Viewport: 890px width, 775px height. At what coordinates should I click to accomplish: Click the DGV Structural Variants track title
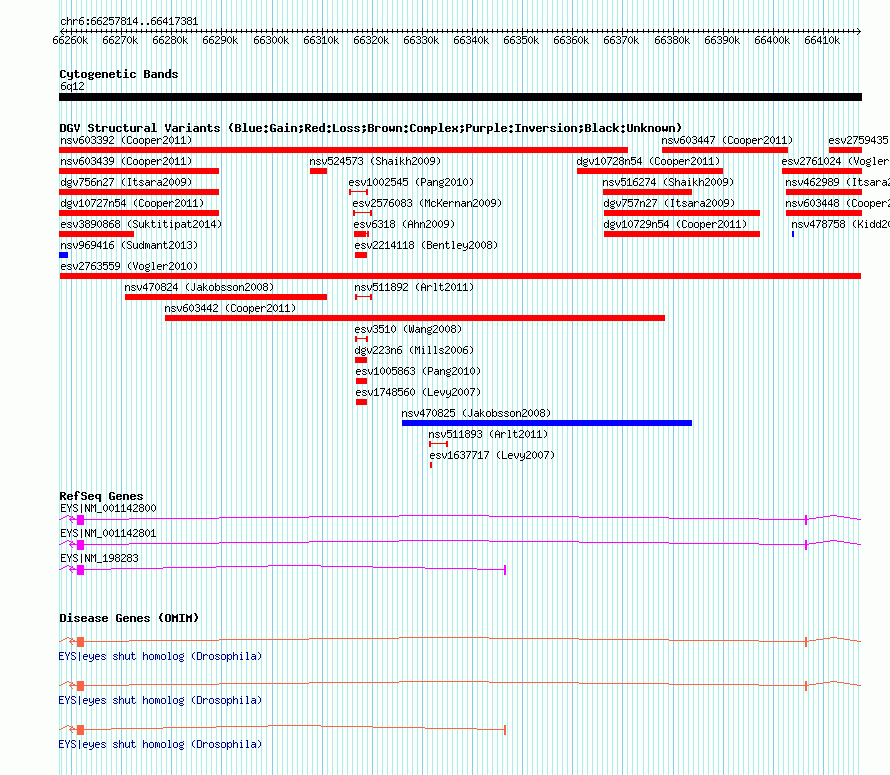[x=371, y=128]
